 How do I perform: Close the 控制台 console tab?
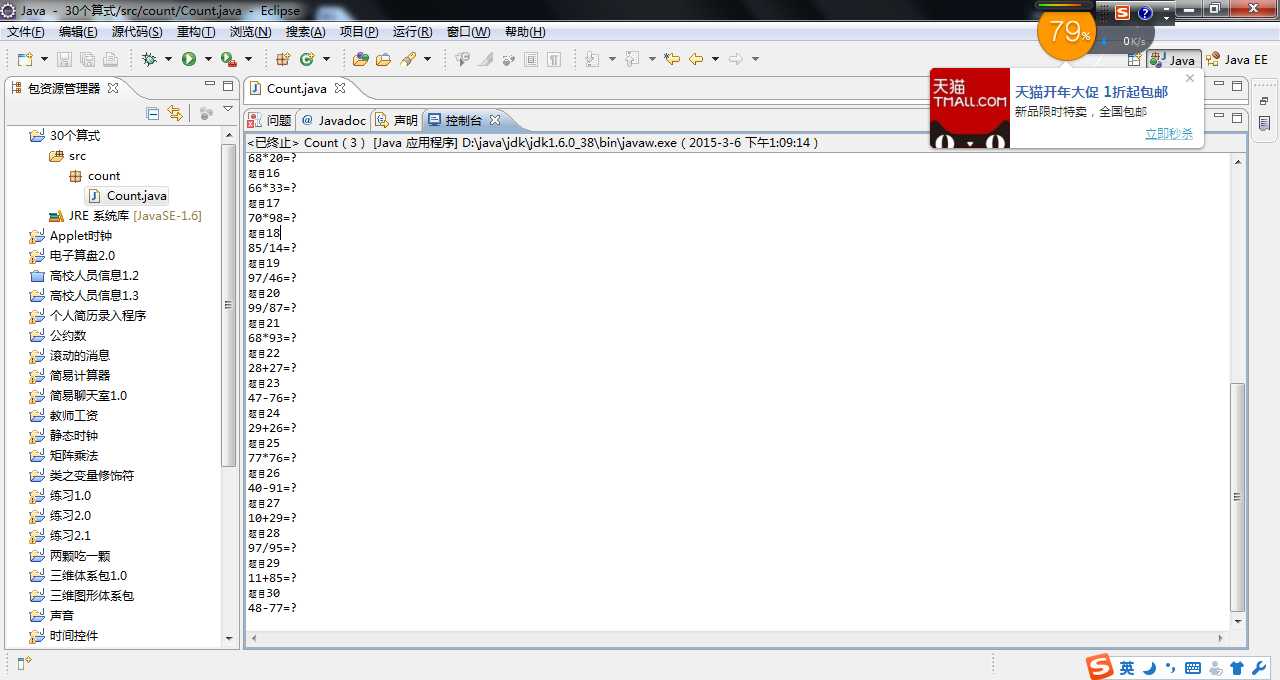click(495, 120)
